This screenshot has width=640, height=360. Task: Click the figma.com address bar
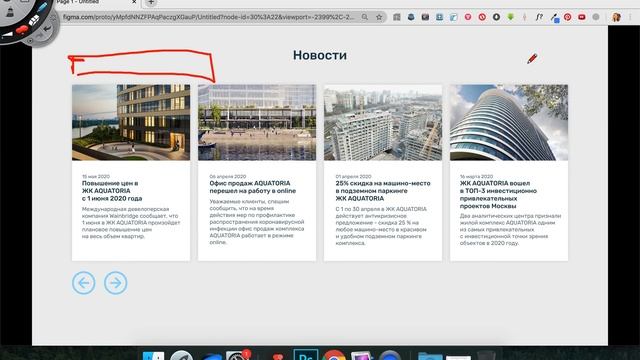point(208,17)
